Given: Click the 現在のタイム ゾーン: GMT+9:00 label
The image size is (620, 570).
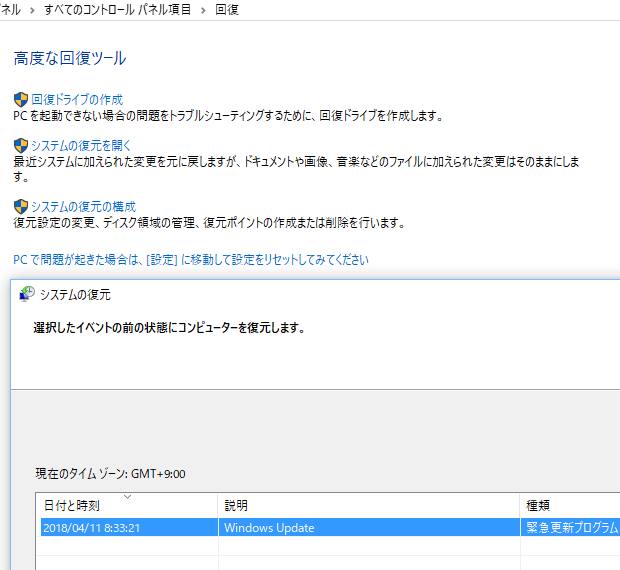Looking at the screenshot, I should click(x=110, y=474).
